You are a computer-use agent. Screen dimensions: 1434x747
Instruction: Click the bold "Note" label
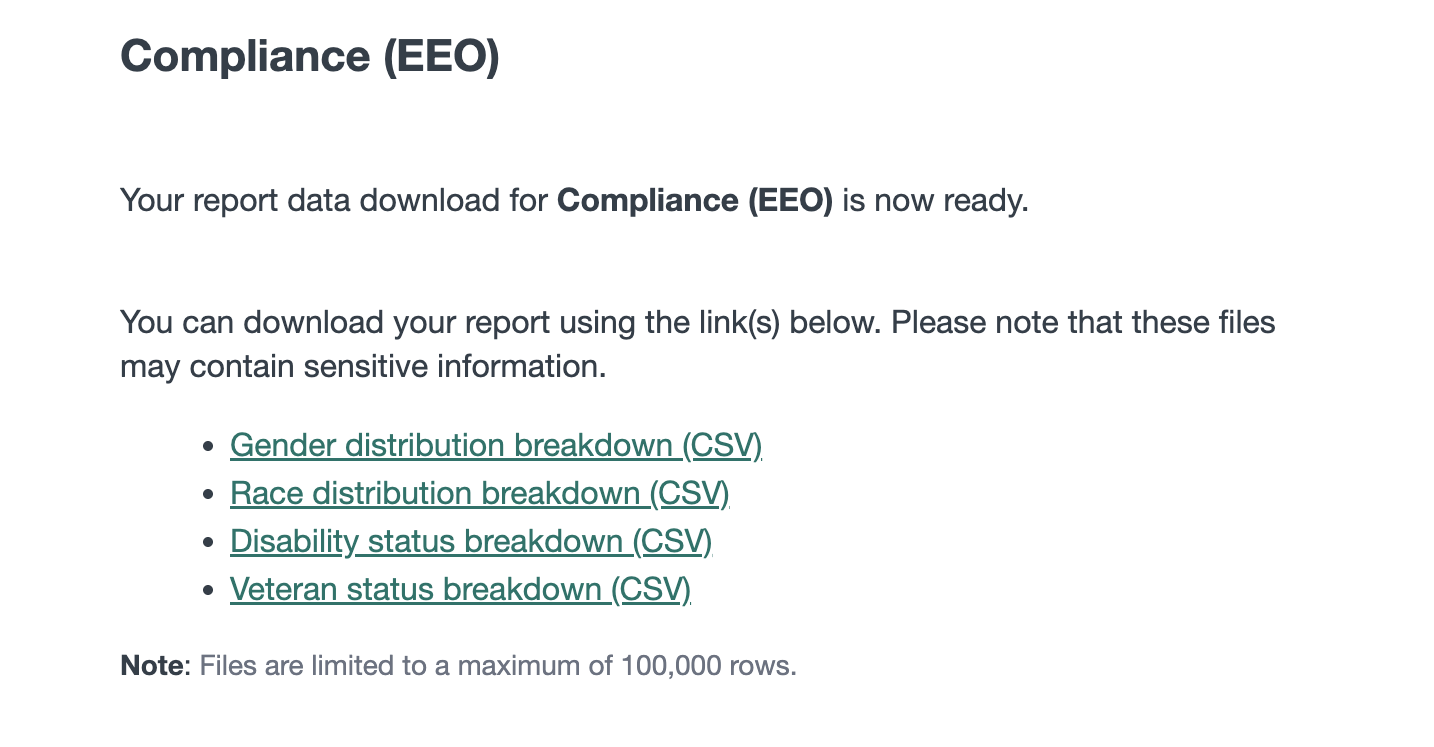154,666
